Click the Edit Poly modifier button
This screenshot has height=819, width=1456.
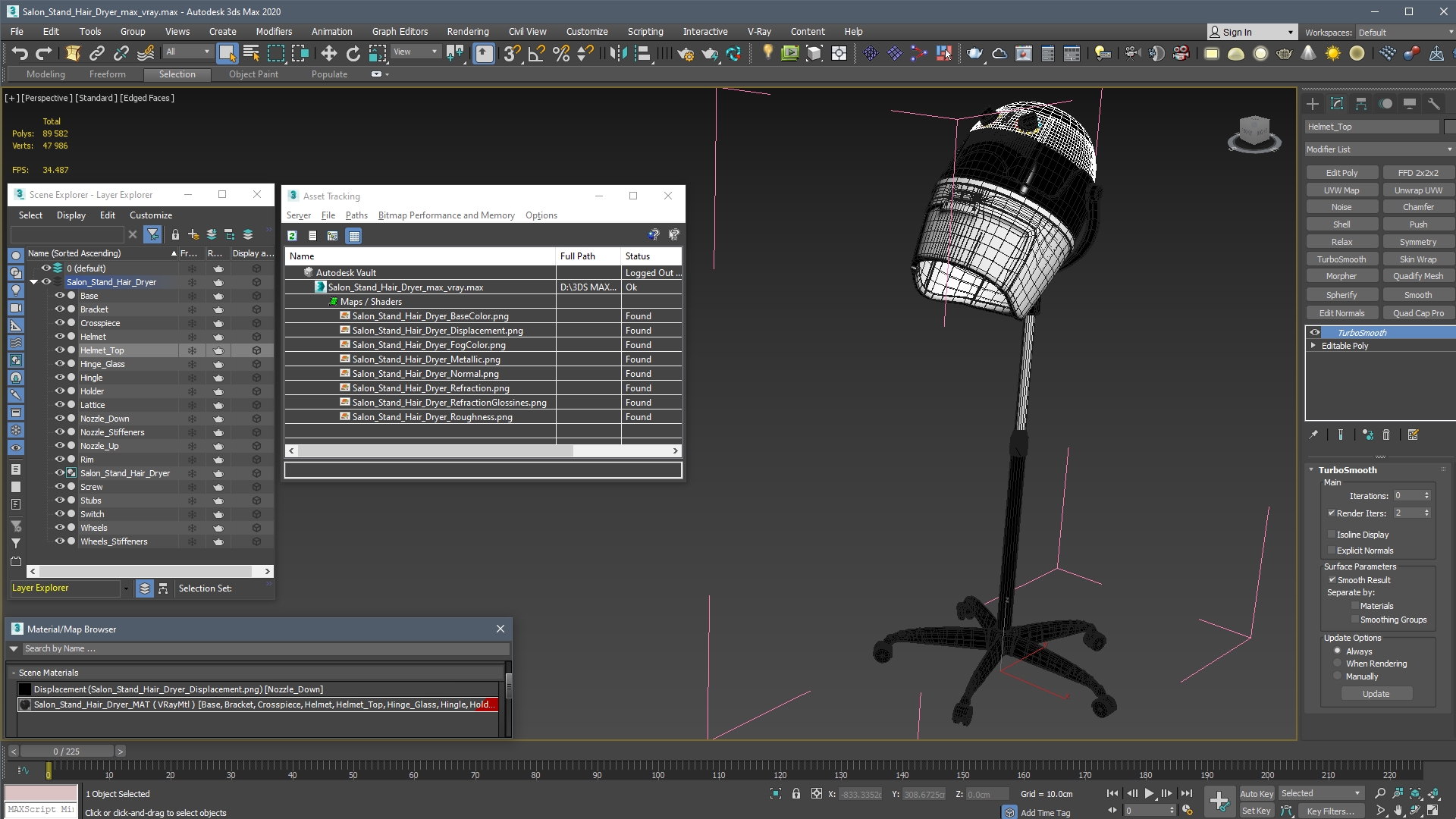[x=1341, y=173]
